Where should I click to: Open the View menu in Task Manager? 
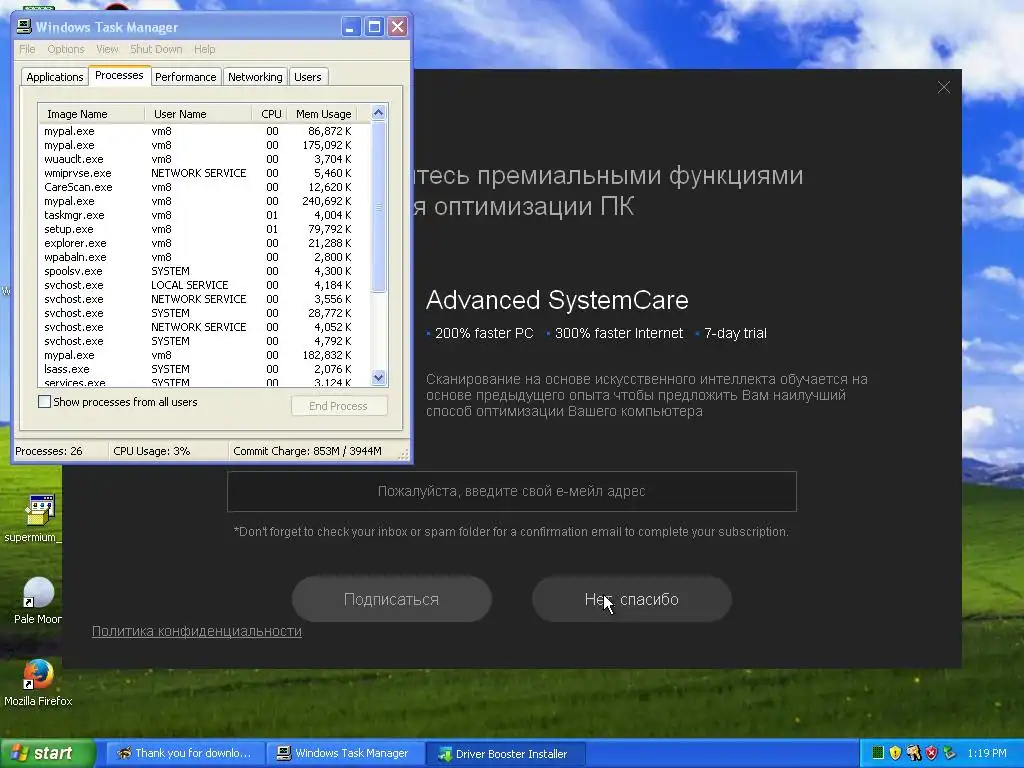[x=107, y=49]
